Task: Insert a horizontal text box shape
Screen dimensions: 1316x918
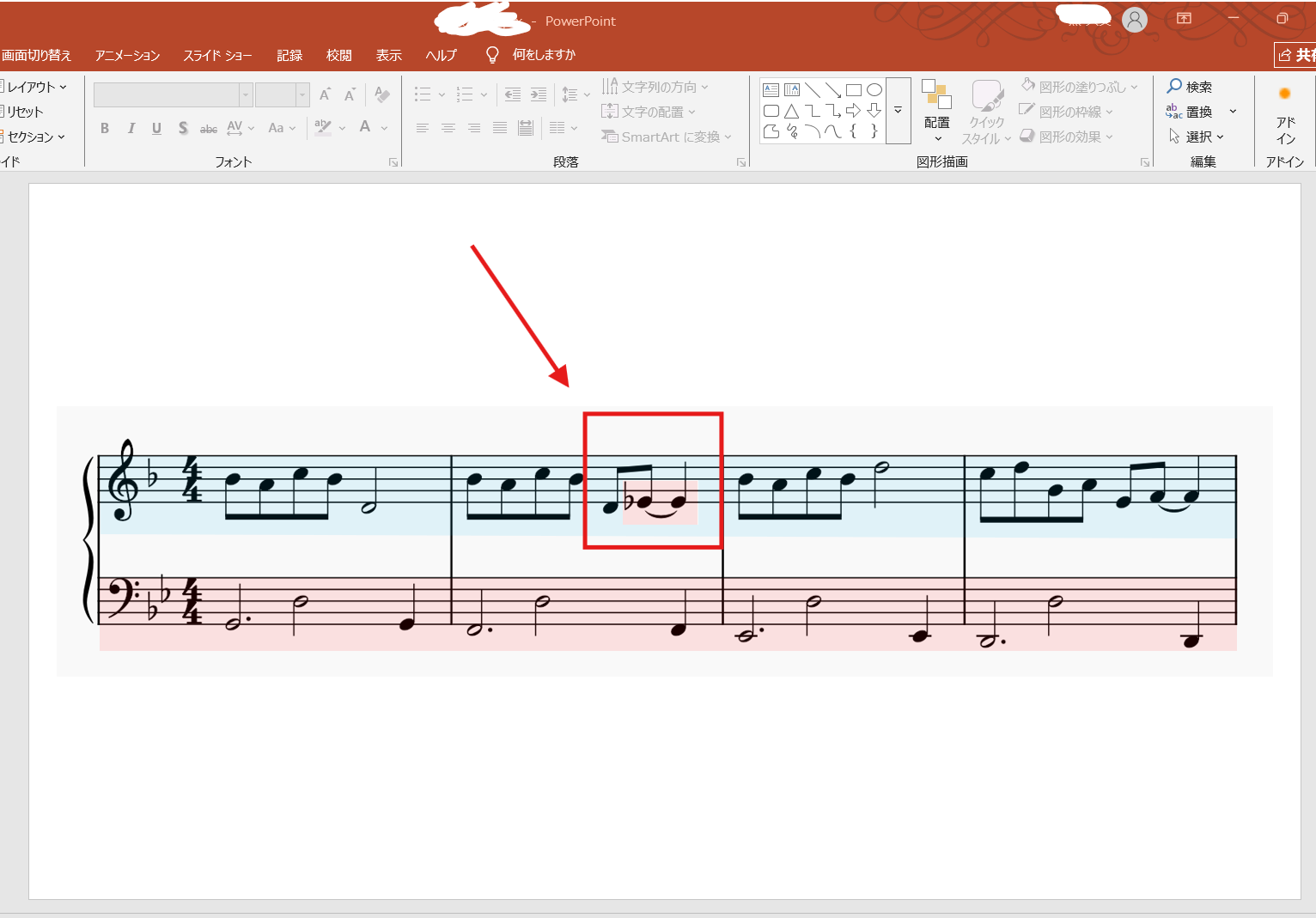Action: [x=771, y=90]
